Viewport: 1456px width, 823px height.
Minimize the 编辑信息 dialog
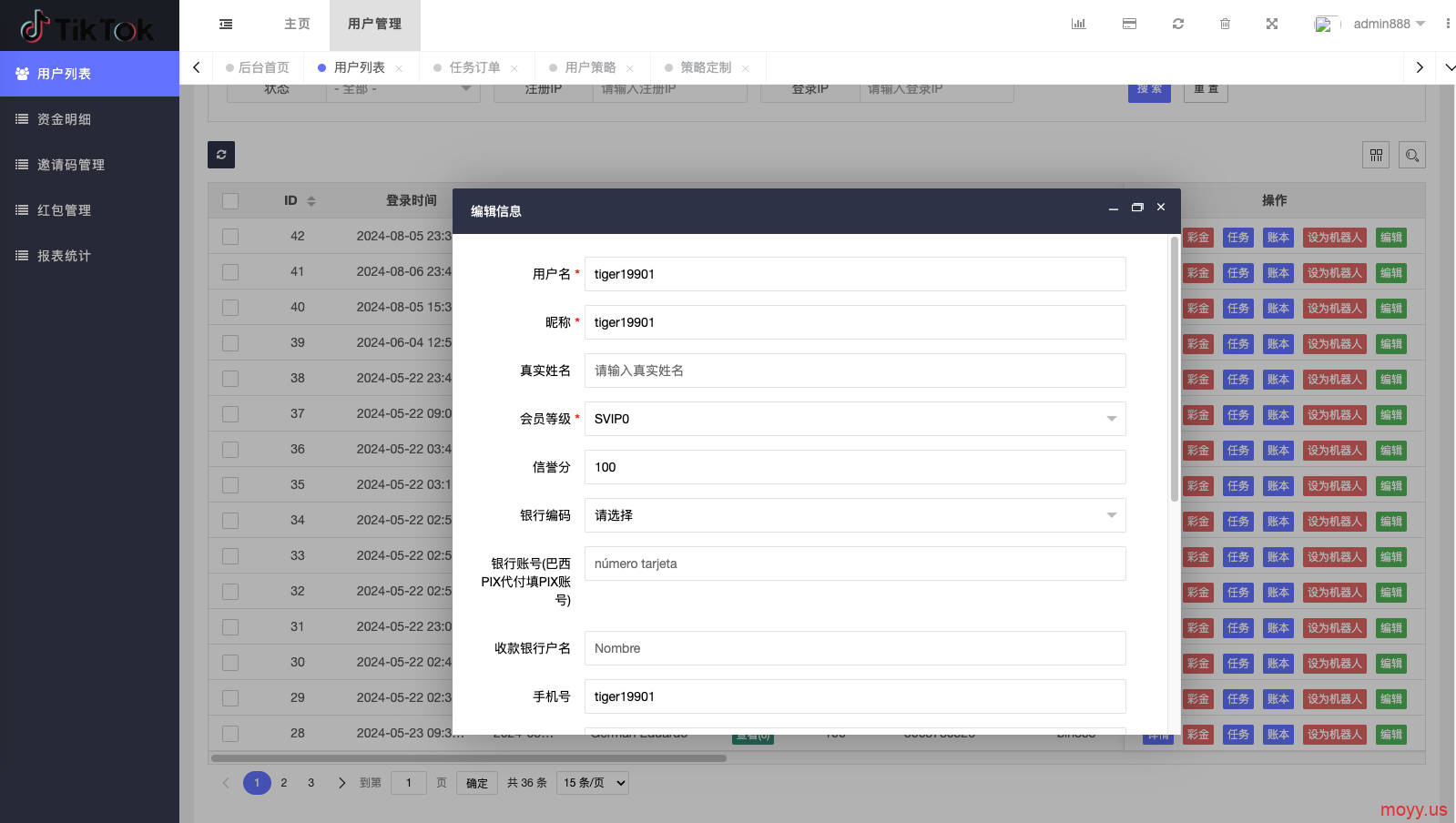1113,208
